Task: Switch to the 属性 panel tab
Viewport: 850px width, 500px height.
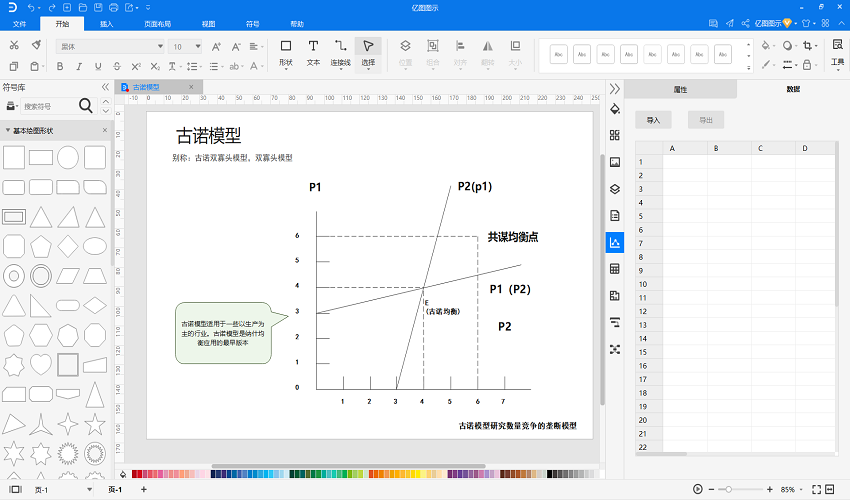Action: (x=680, y=89)
